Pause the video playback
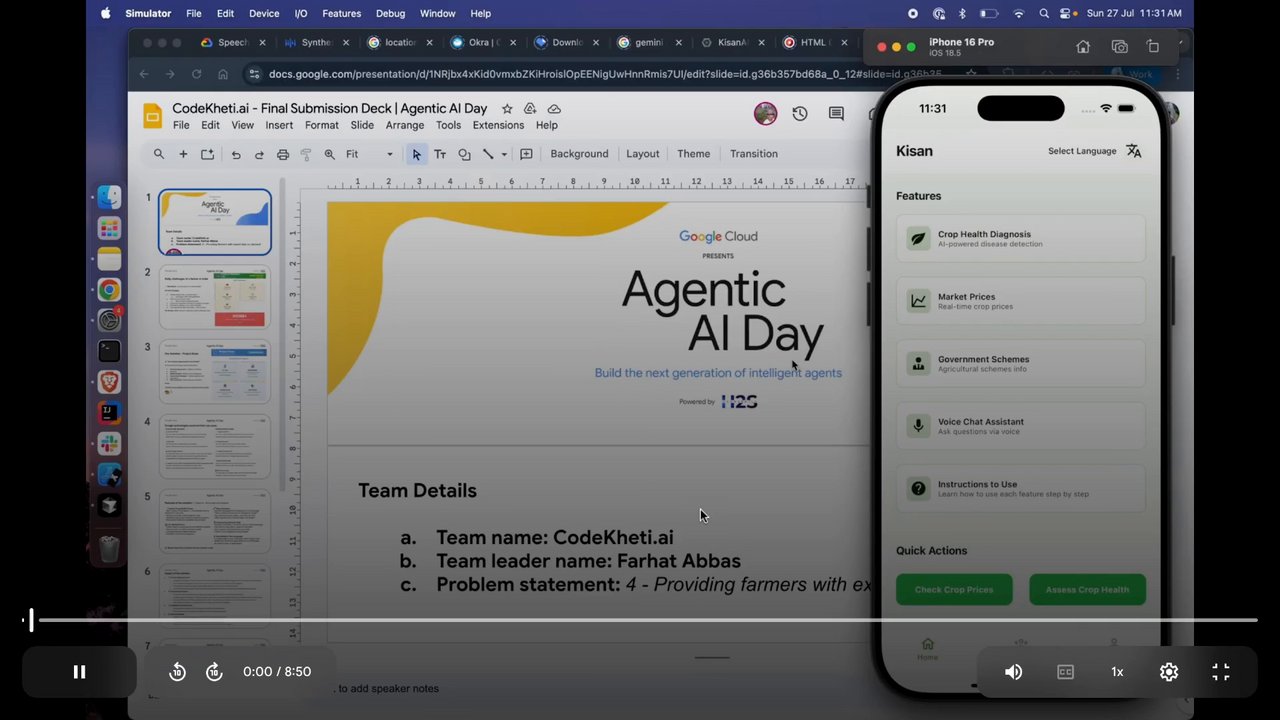The width and height of the screenshot is (1280, 720). tap(79, 672)
